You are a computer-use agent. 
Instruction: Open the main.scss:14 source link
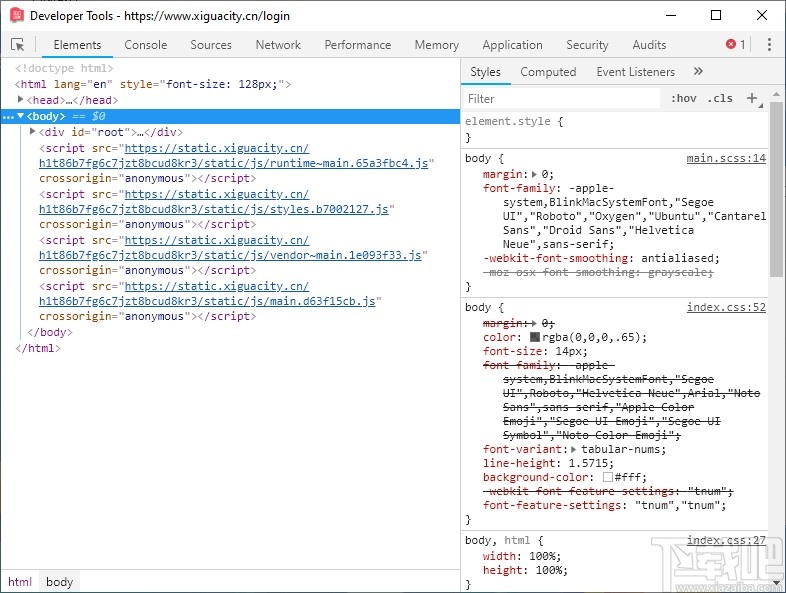(725, 159)
